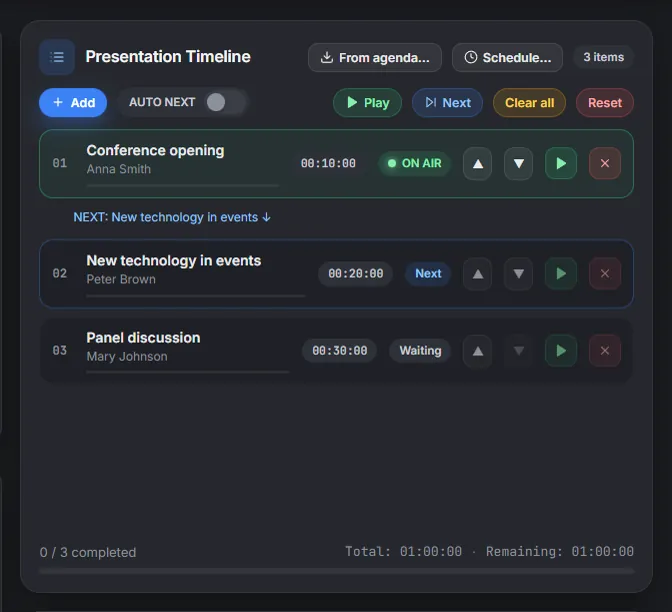The width and height of the screenshot is (672, 612).
Task: Follow the NEXT: New technology in events link
Action: (x=172, y=217)
